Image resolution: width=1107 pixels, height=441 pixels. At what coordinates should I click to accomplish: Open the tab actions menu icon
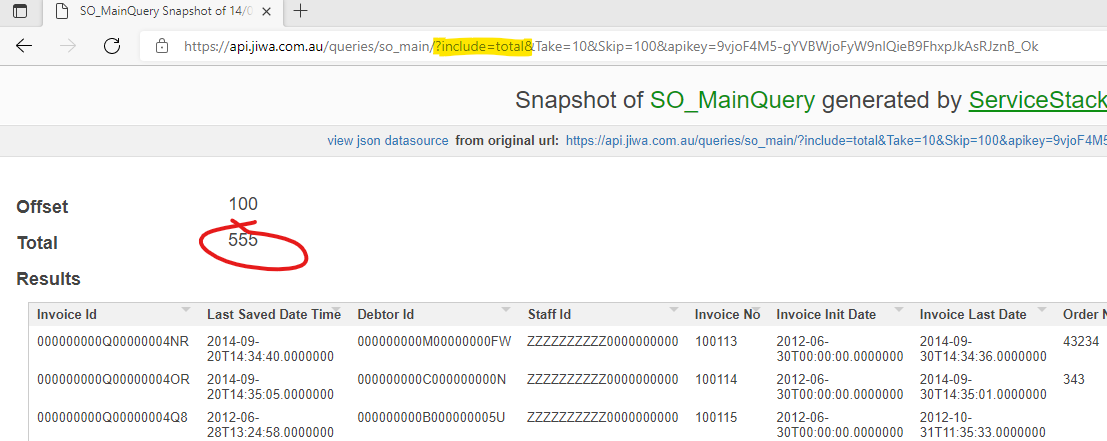pyautogui.click(x=20, y=12)
